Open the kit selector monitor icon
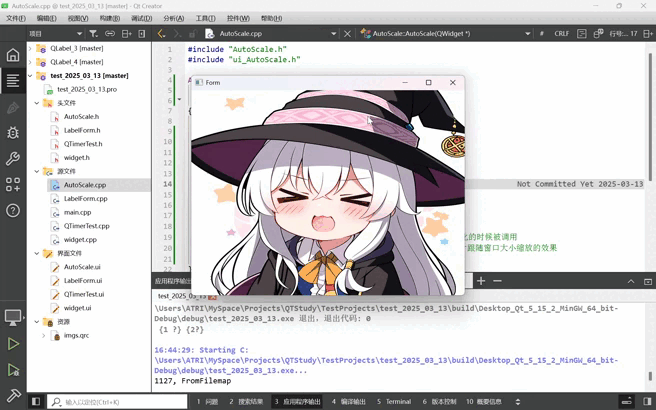Screen dimensions: 656x410 (x=13, y=318)
